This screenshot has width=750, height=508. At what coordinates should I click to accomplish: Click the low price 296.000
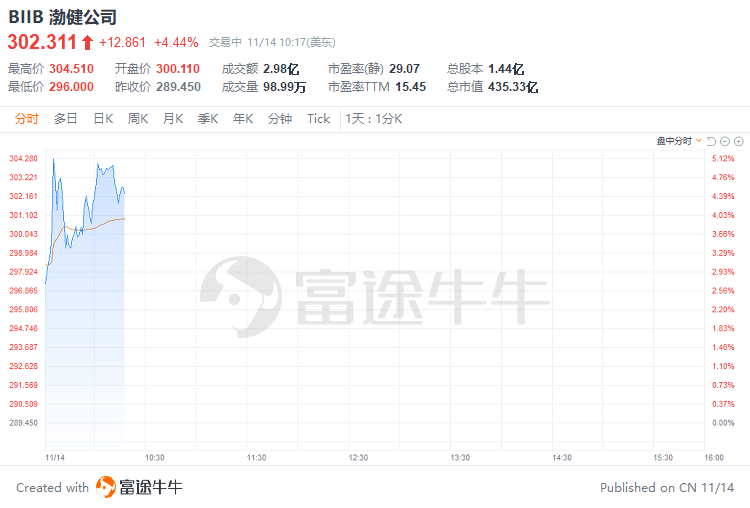(x=72, y=87)
